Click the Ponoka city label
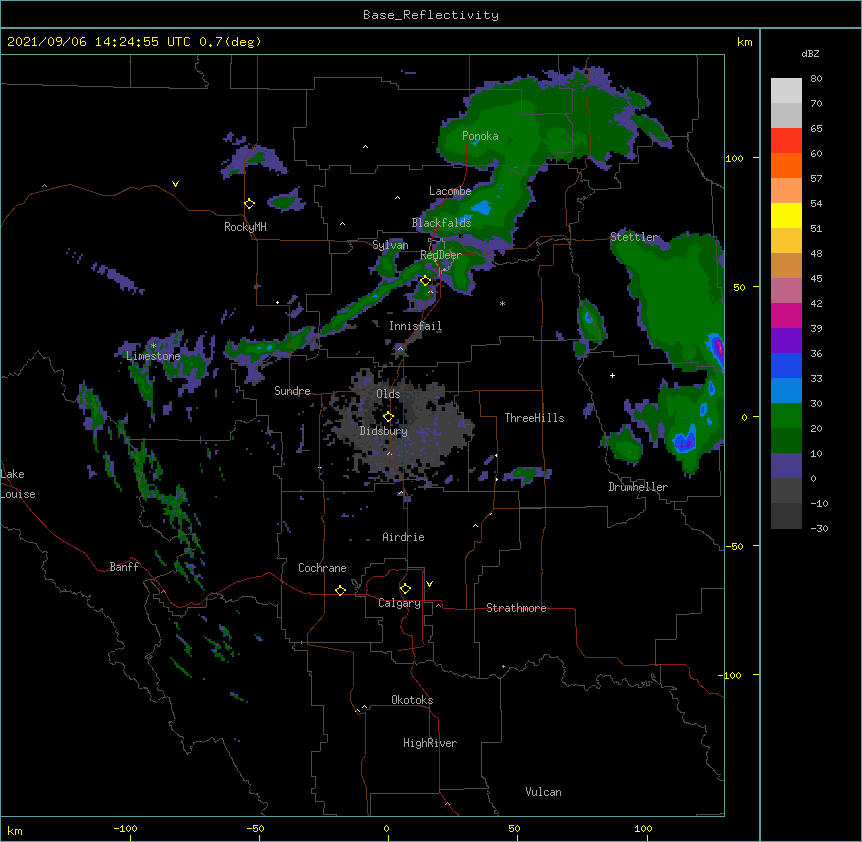Viewport: 862px width, 842px height. click(x=480, y=136)
